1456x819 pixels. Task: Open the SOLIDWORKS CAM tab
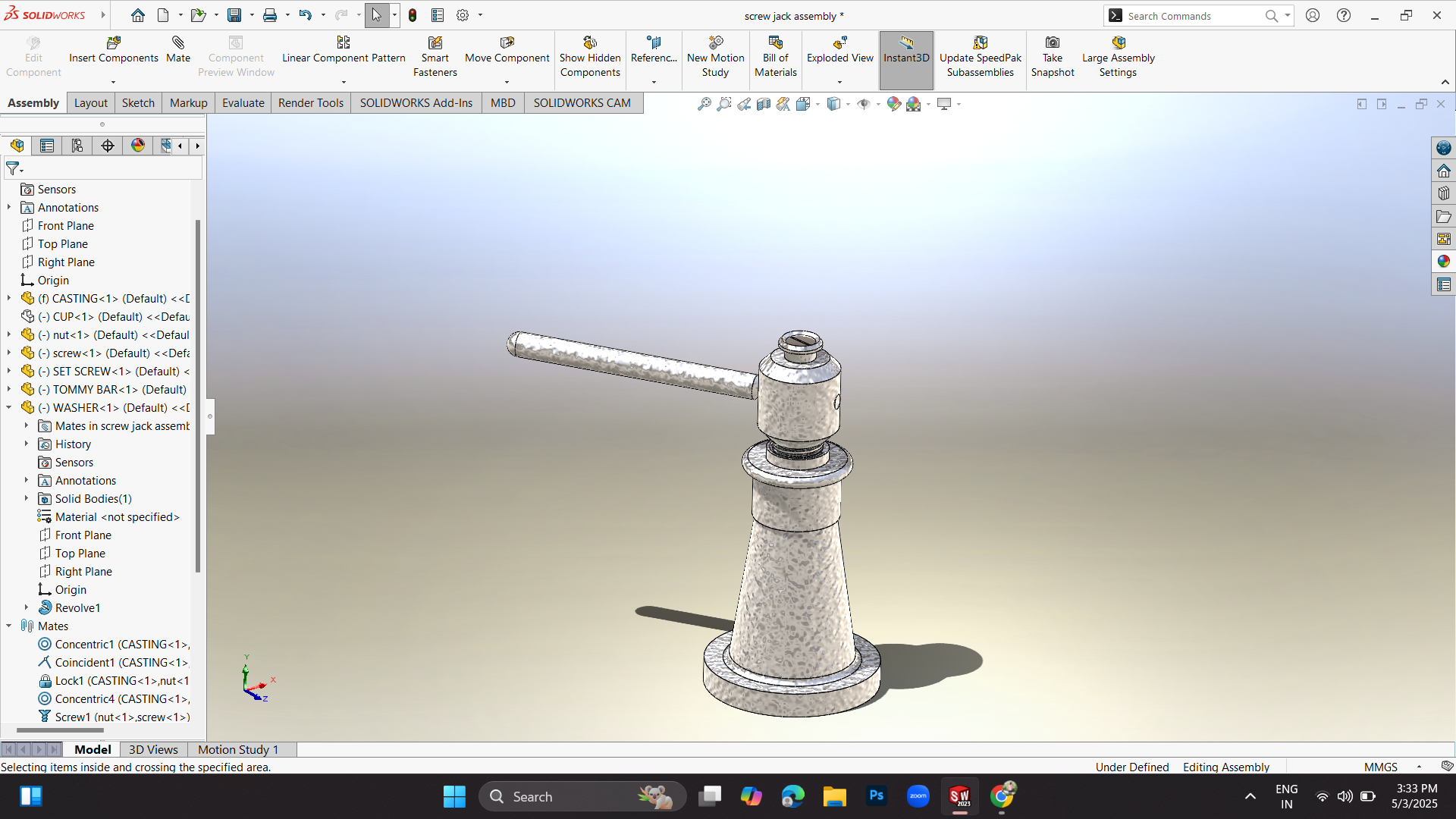pyautogui.click(x=582, y=103)
